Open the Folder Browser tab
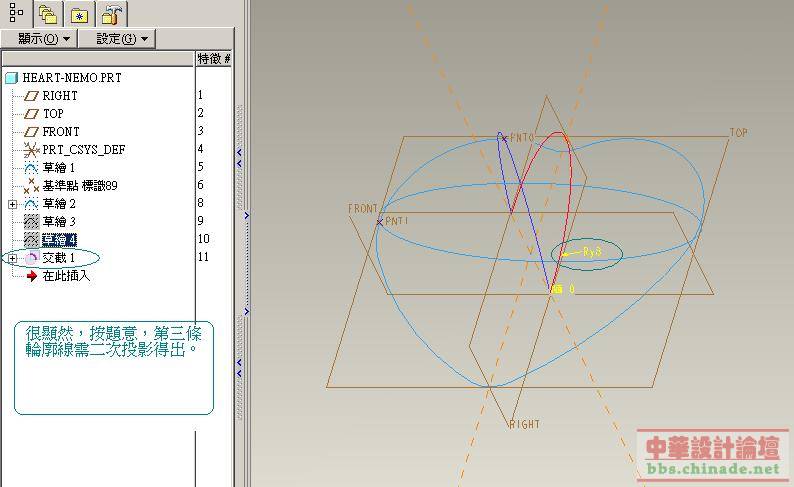Image resolution: width=794 pixels, height=487 pixels. pos(47,14)
